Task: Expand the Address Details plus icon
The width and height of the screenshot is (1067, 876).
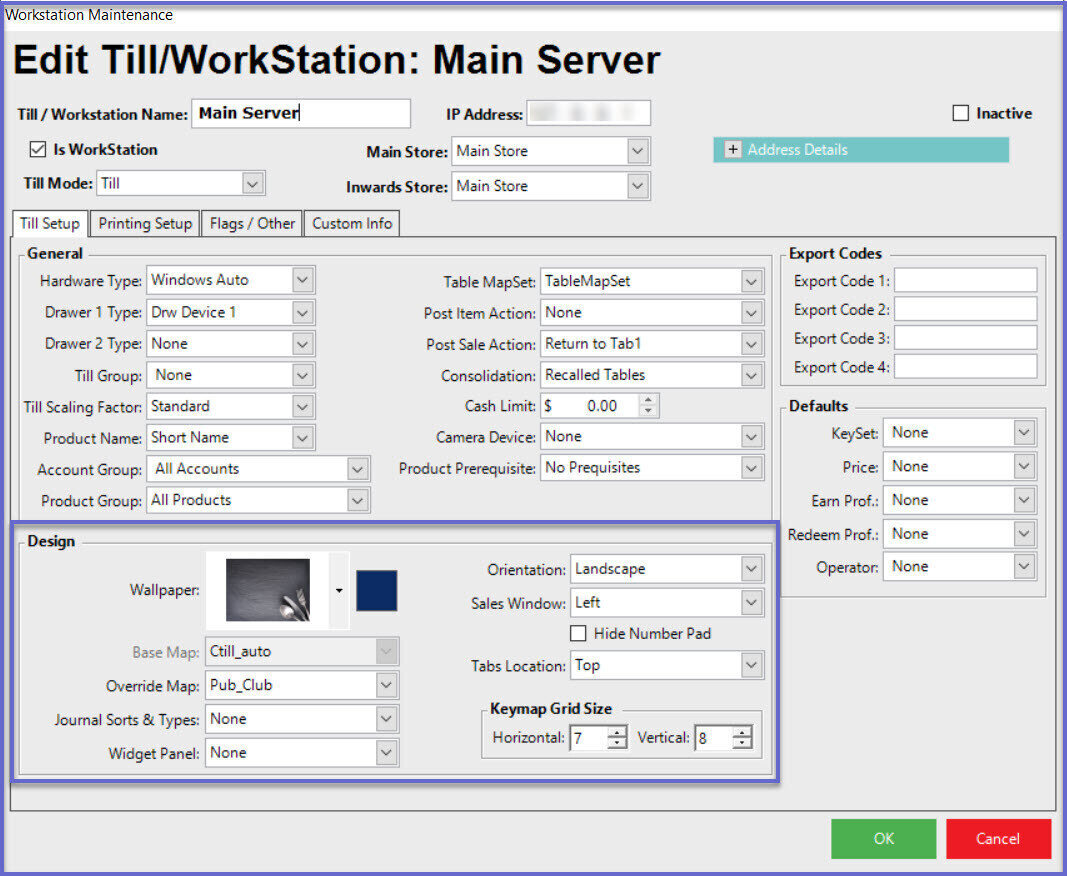Action: pos(732,150)
